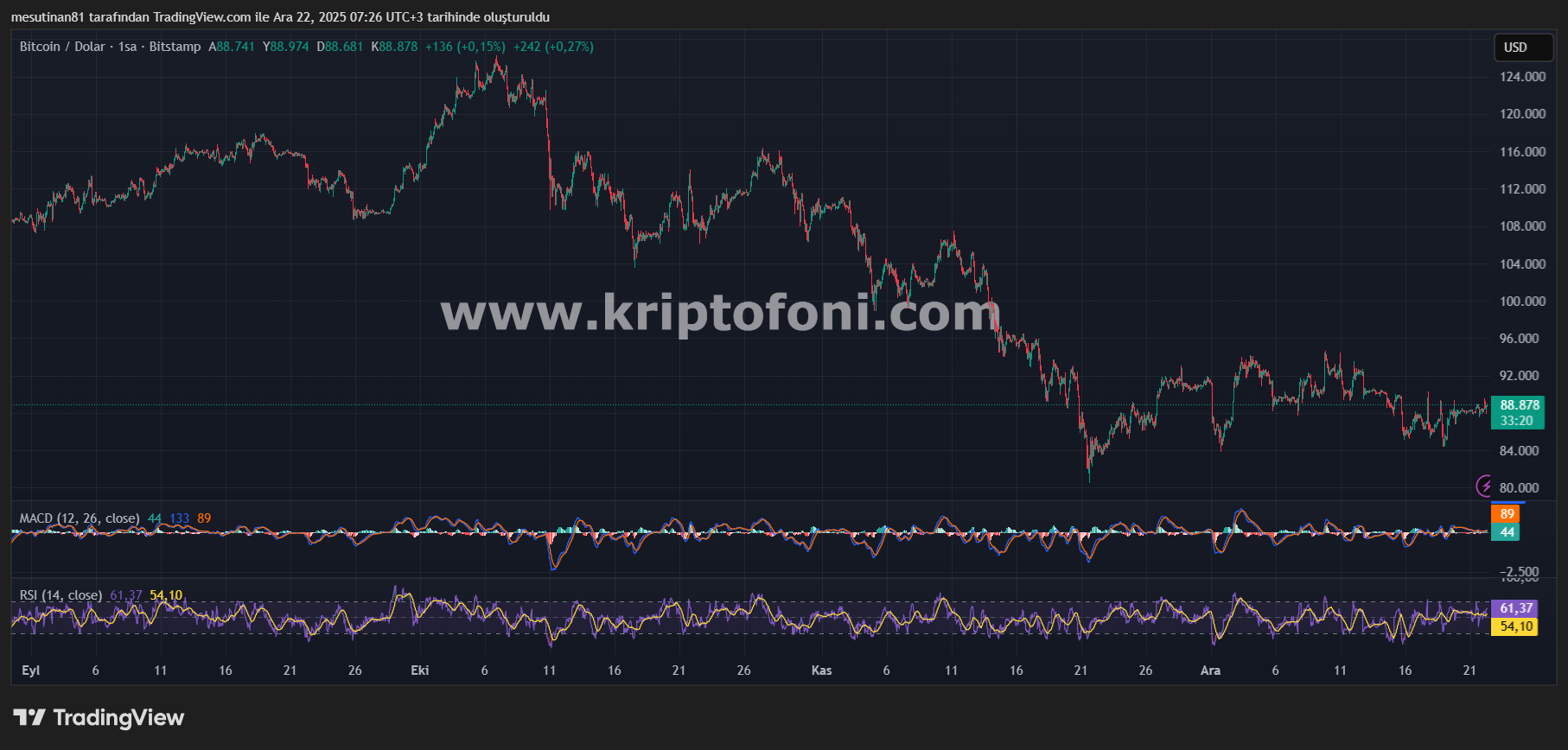Viewport: 1568px width, 750px height.
Task: Click the green 44 badge on MACD scale
Action: [x=1507, y=532]
